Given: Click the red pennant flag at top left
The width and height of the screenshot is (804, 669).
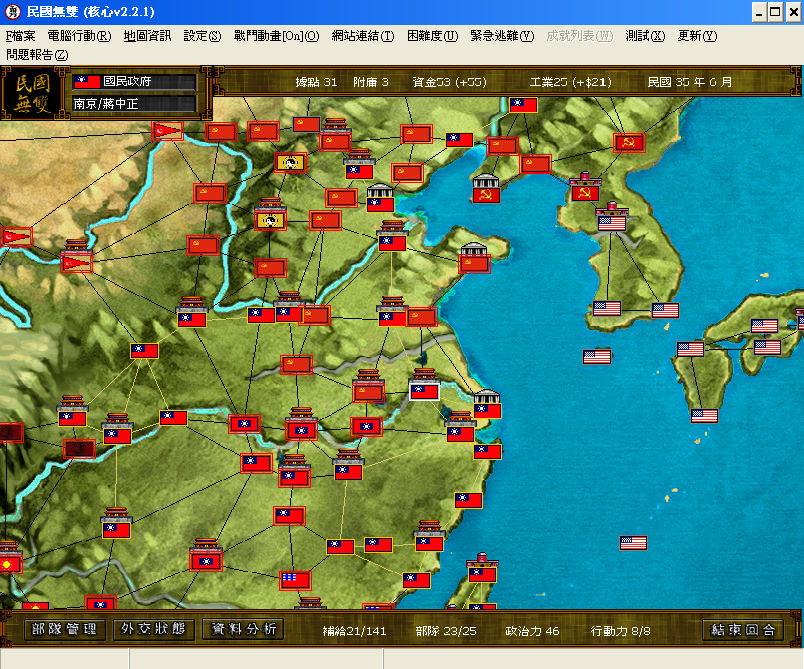Looking at the screenshot, I should (167, 131).
